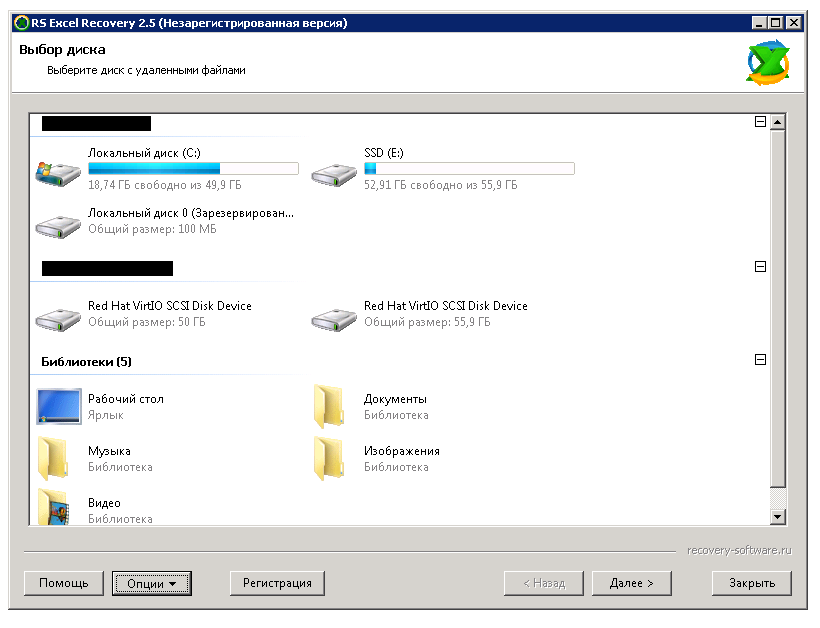Click the text "52,91 ГБ свободно из 55,9 ГБ"
The width and height of the screenshot is (820, 628).
pyautogui.click(x=441, y=185)
